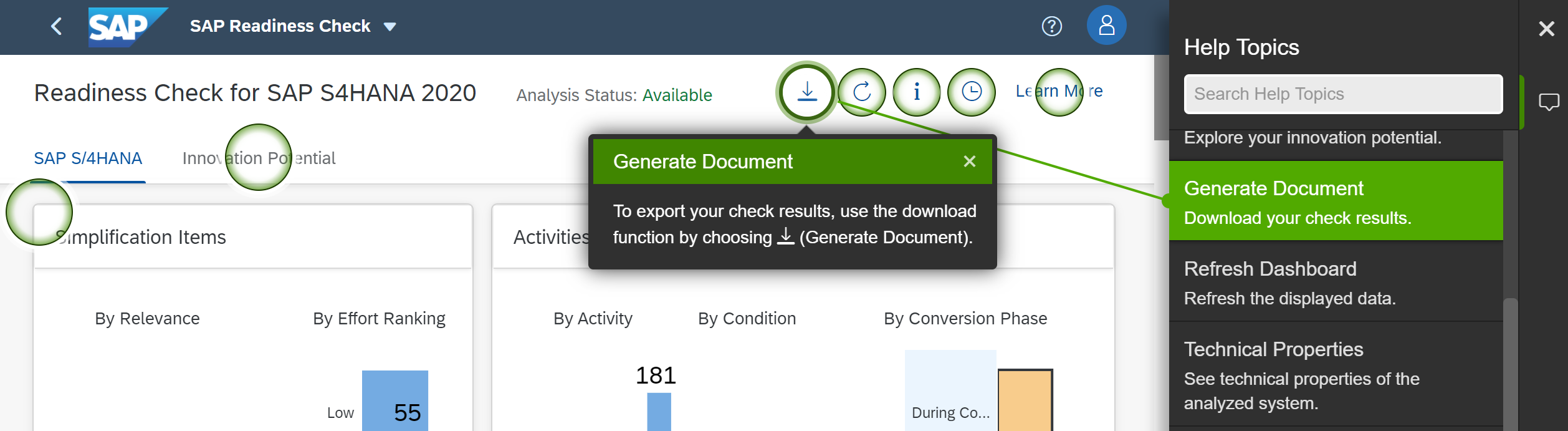Open the user profile avatar
The width and height of the screenshot is (1568, 431).
point(1106,26)
